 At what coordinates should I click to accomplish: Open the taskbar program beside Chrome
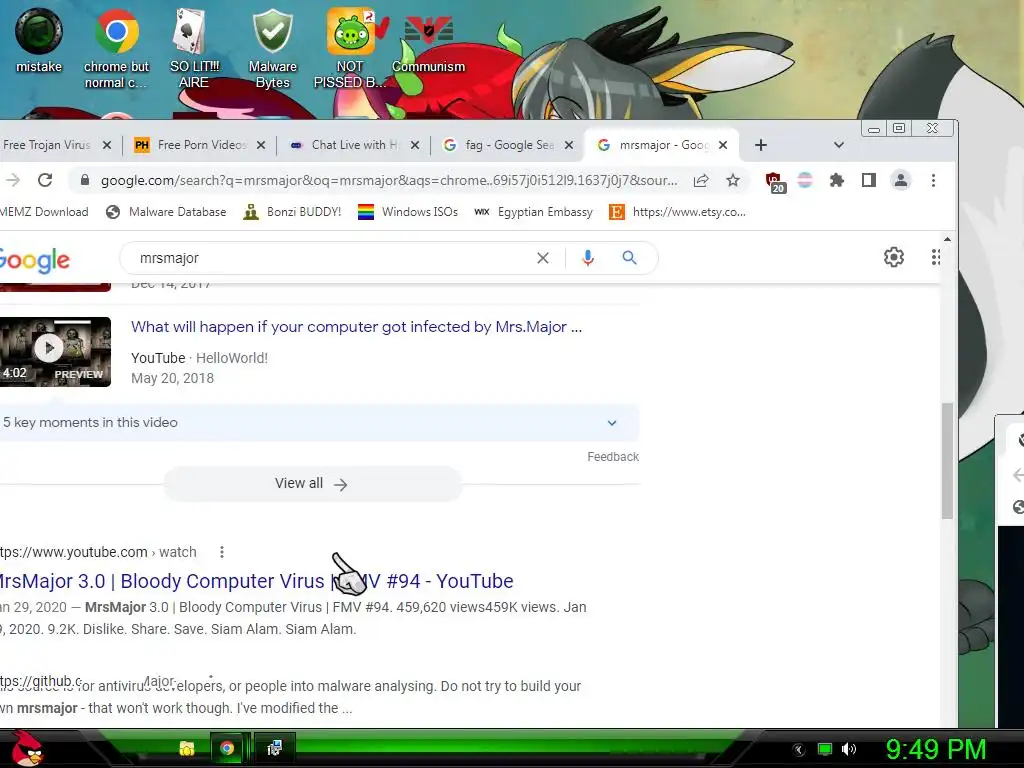point(275,748)
